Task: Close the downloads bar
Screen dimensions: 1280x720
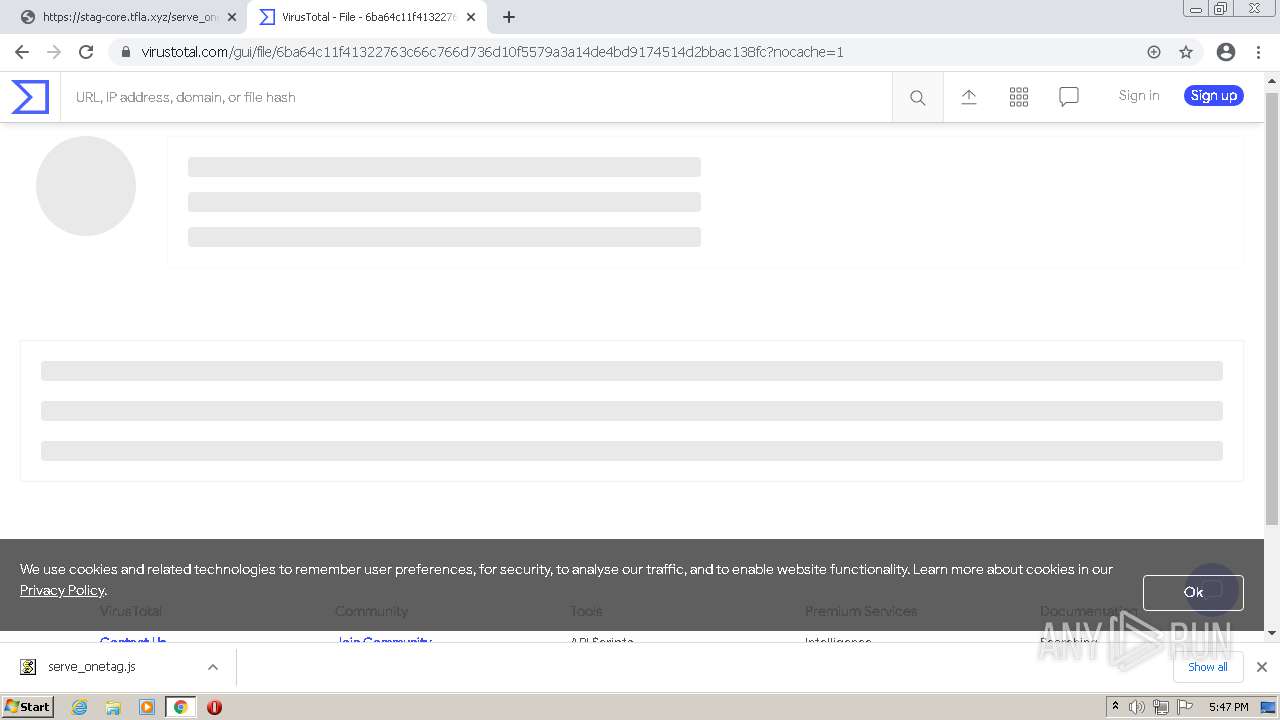Action: pyautogui.click(x=1262, y=667)
